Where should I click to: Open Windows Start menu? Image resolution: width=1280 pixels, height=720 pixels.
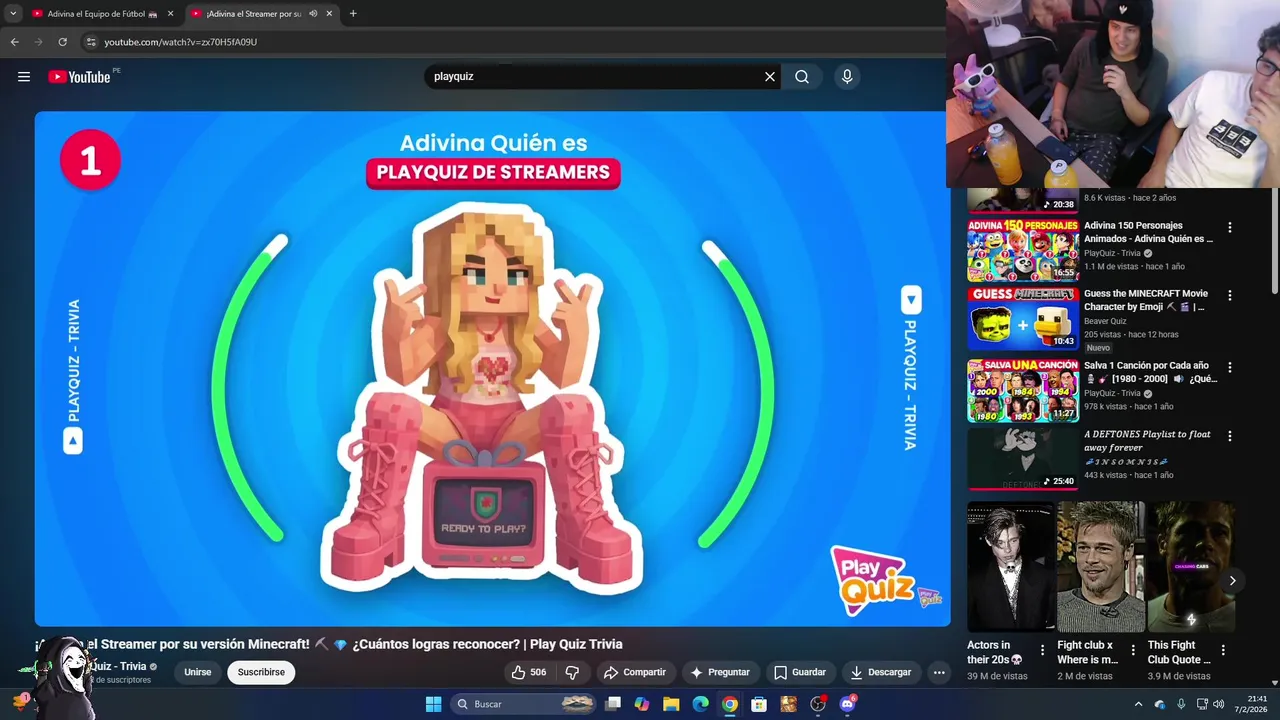pos(433,704)
